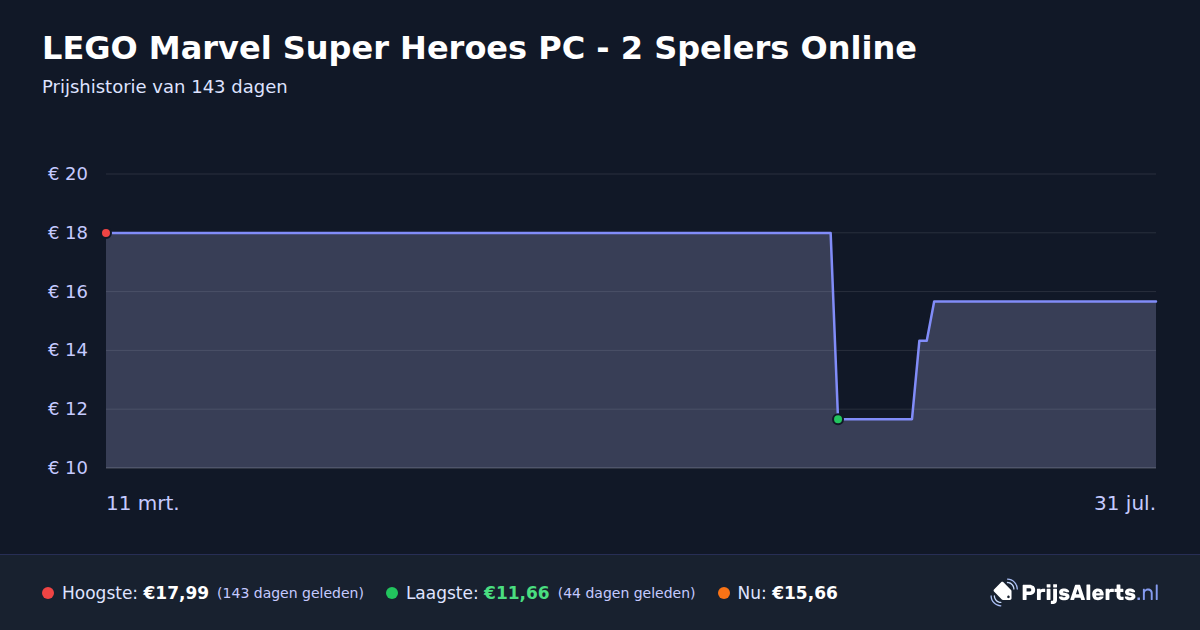Image resolution: width=1200 pixels, height=630 pixels.
Task: Click the 44 dagen geleden note
Action: (x=626, y=593)
